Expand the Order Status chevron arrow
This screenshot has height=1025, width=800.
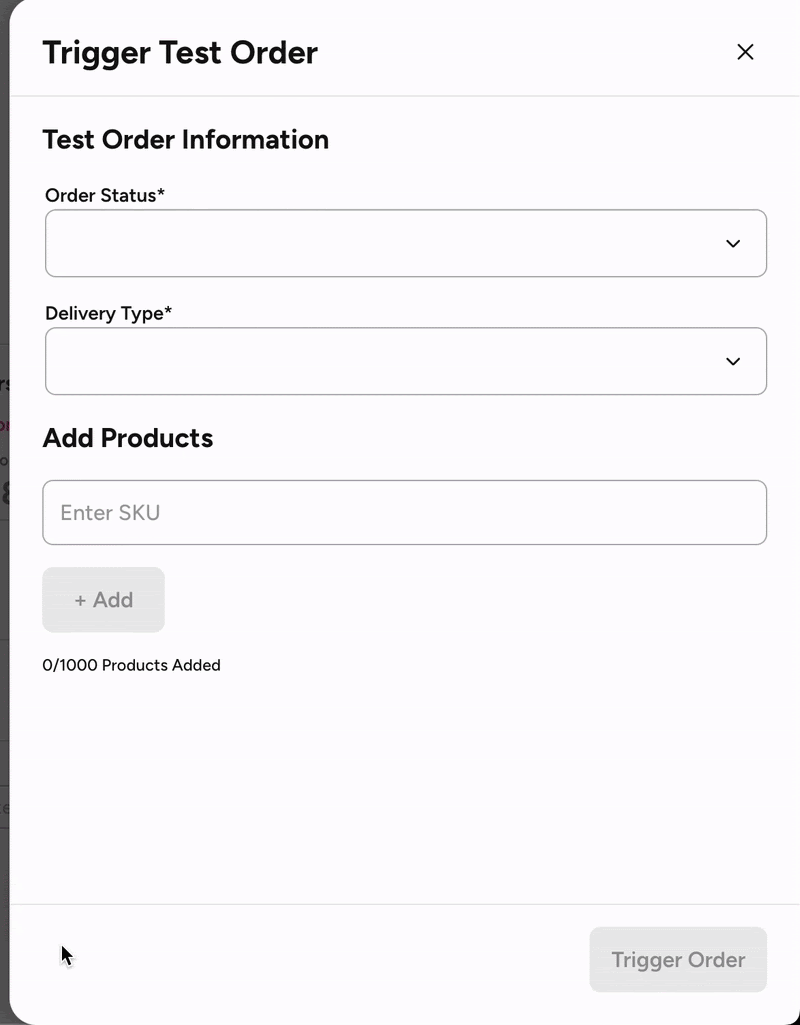733,244
